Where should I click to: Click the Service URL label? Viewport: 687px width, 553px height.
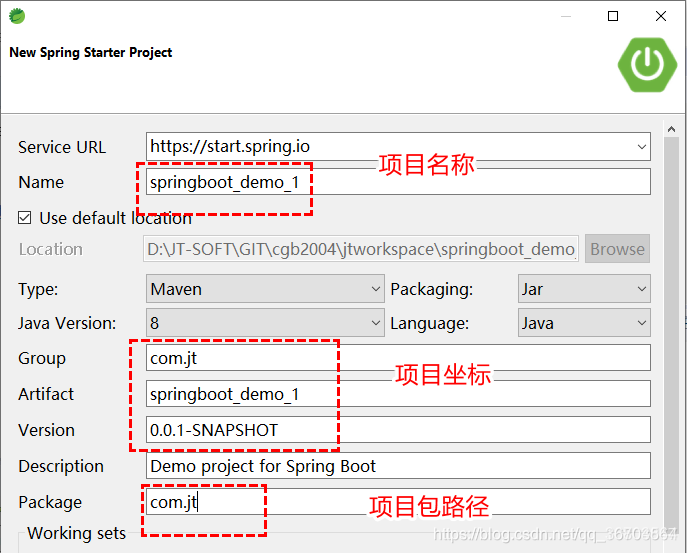tap(62, 147)
